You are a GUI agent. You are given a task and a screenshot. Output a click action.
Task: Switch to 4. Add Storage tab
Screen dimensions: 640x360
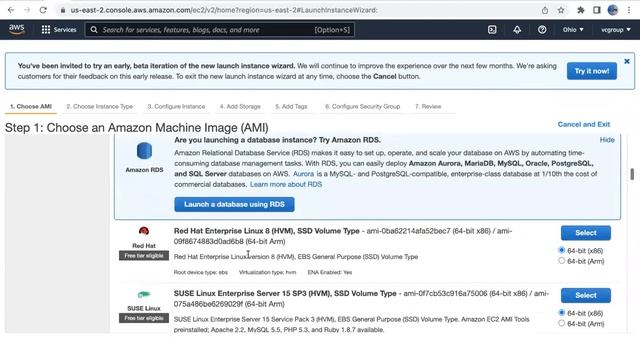click(x=240, y=107)
